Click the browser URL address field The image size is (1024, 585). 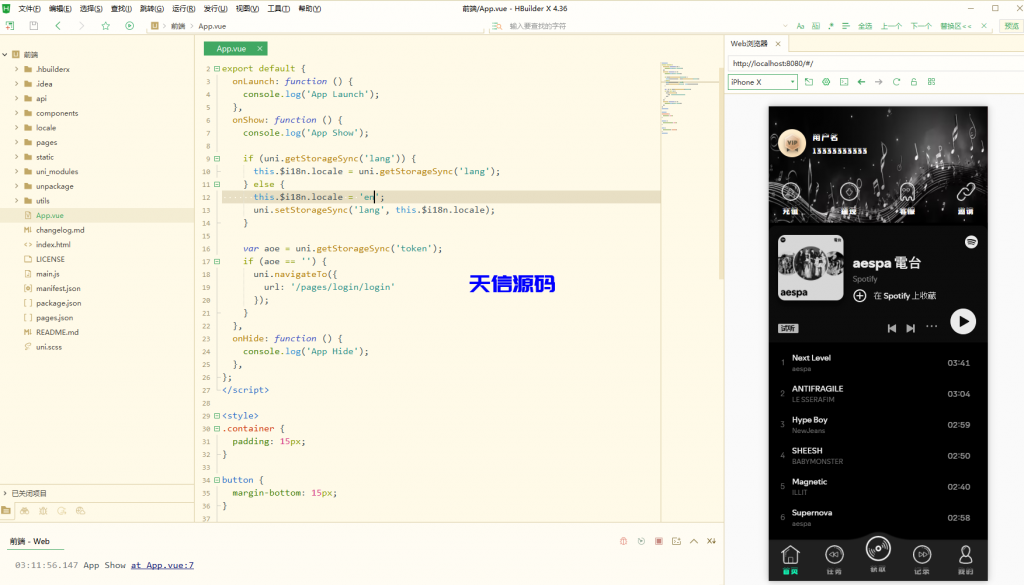870,63
